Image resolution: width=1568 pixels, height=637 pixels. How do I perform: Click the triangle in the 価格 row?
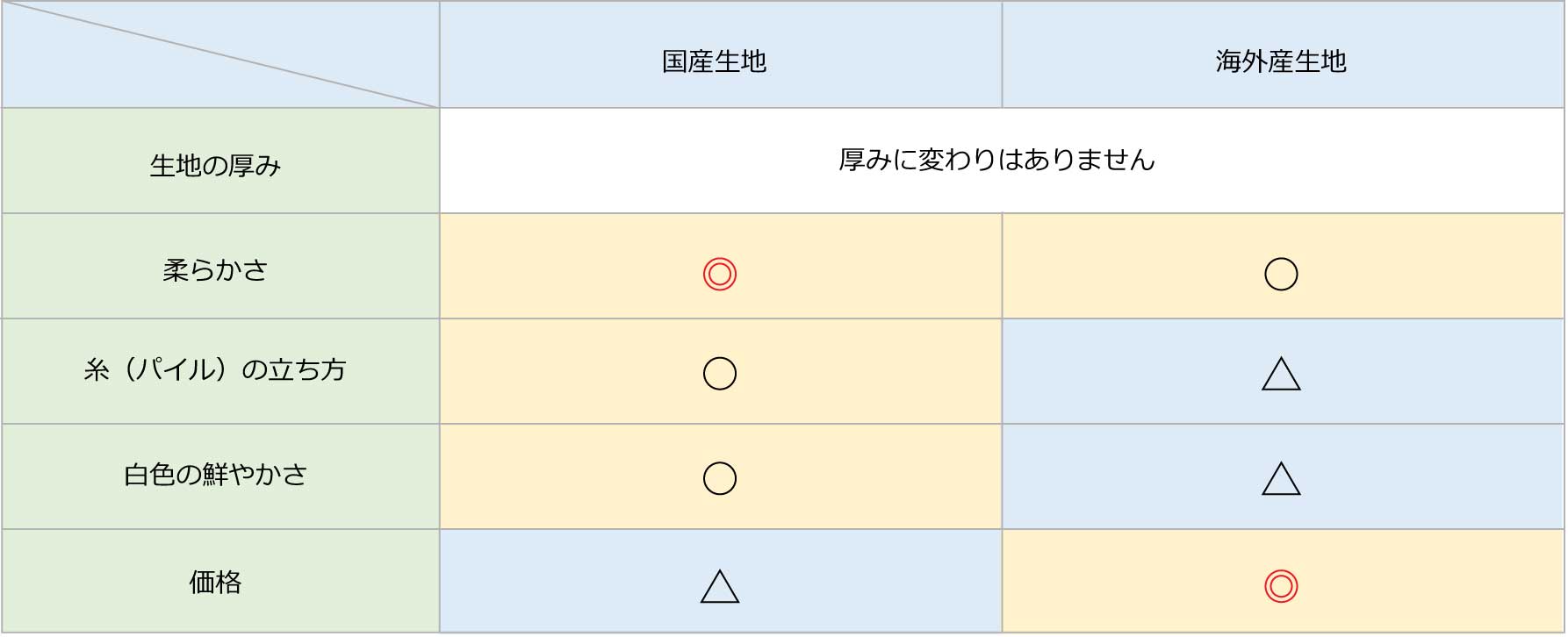(719, 587)
